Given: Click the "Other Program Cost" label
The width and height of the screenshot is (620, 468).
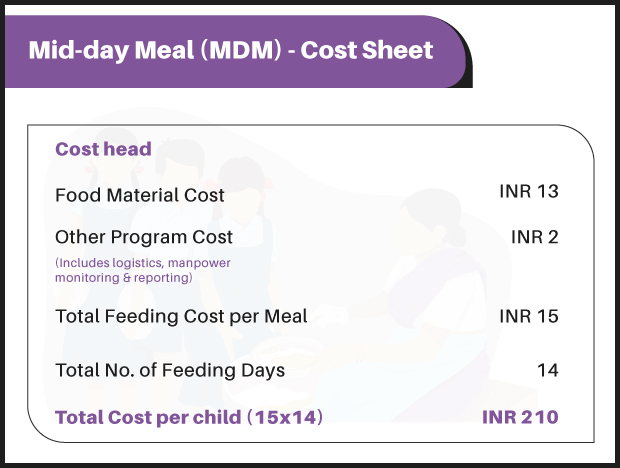Looking at the screenshot, I should pyautogui.click(x=144, y=238).
